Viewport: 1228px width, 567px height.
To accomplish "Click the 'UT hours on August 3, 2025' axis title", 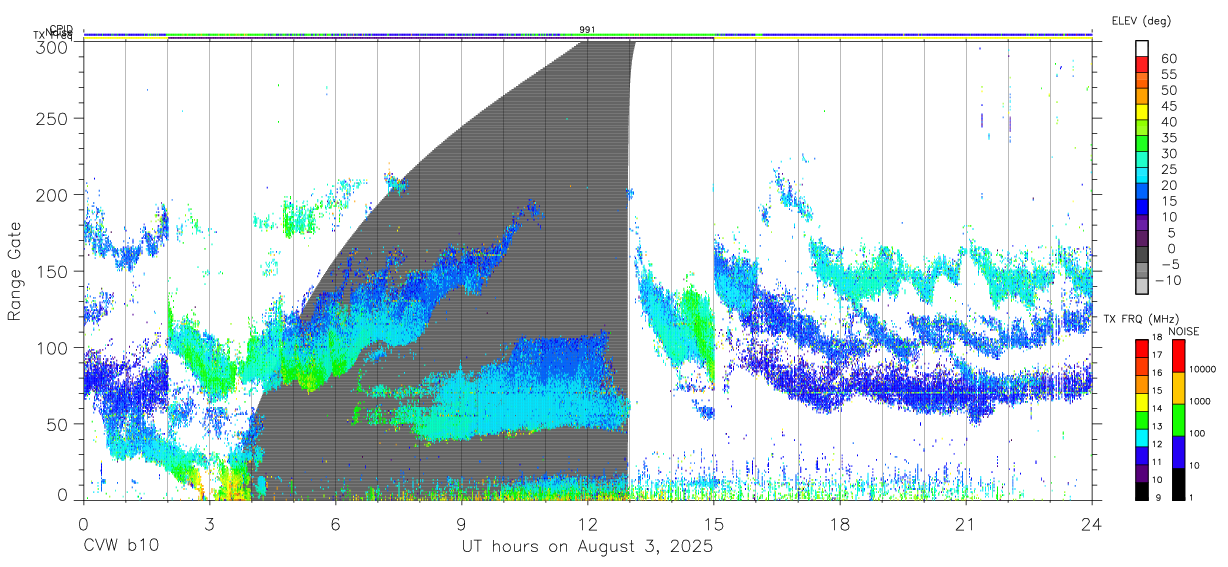I will (587, 547).
